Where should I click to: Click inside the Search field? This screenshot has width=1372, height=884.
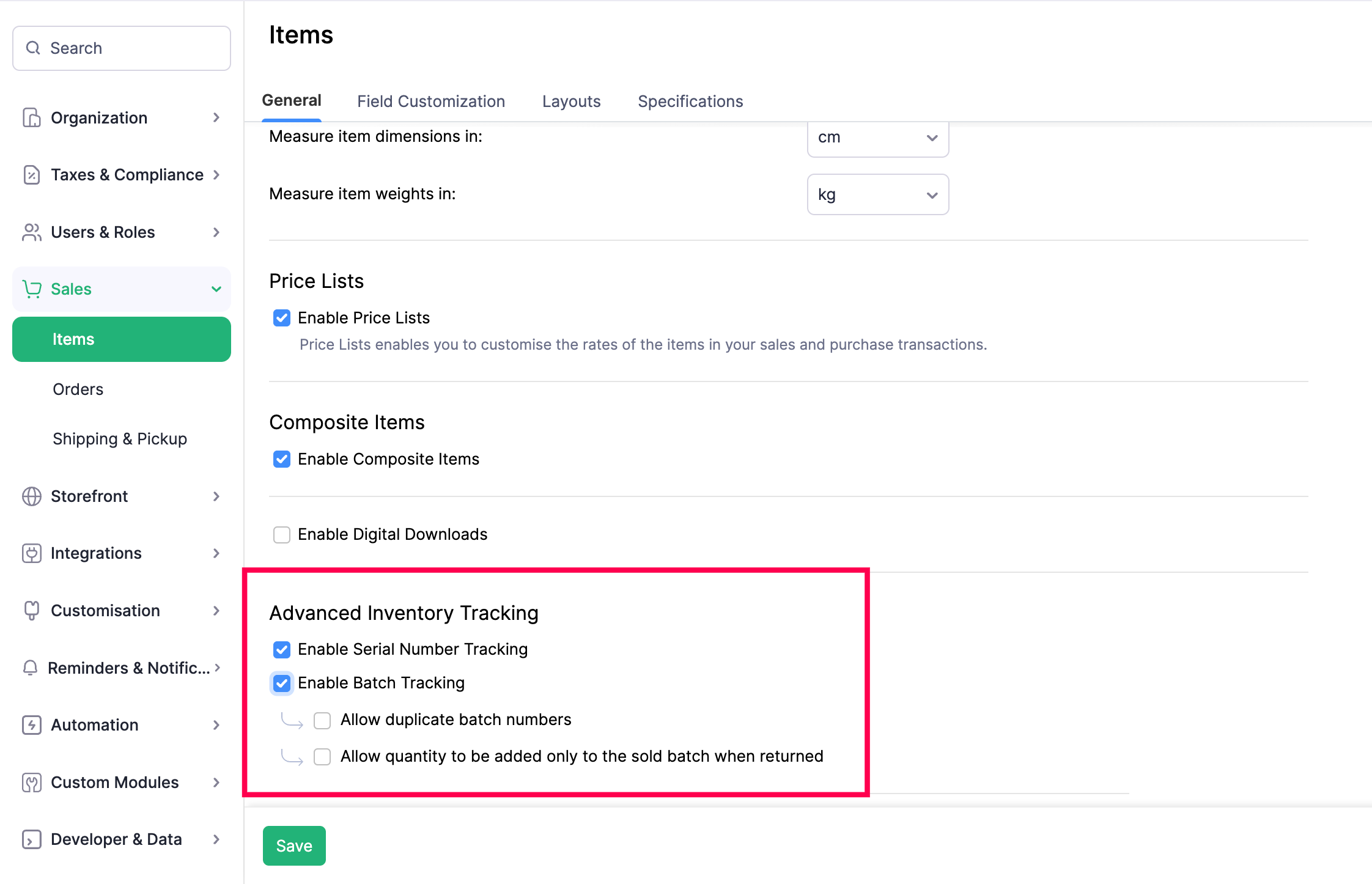[120, 48]
